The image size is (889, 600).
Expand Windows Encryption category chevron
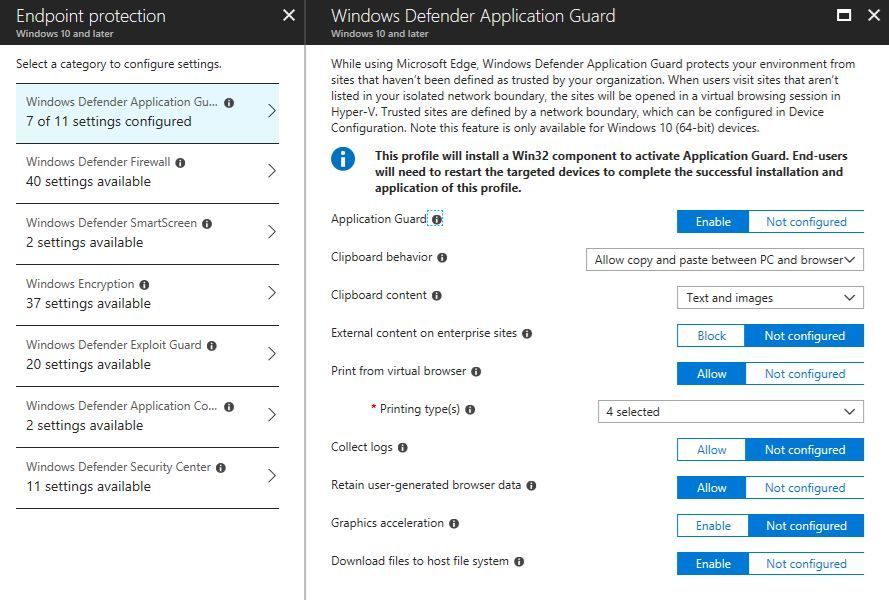[x=272, y=293]
